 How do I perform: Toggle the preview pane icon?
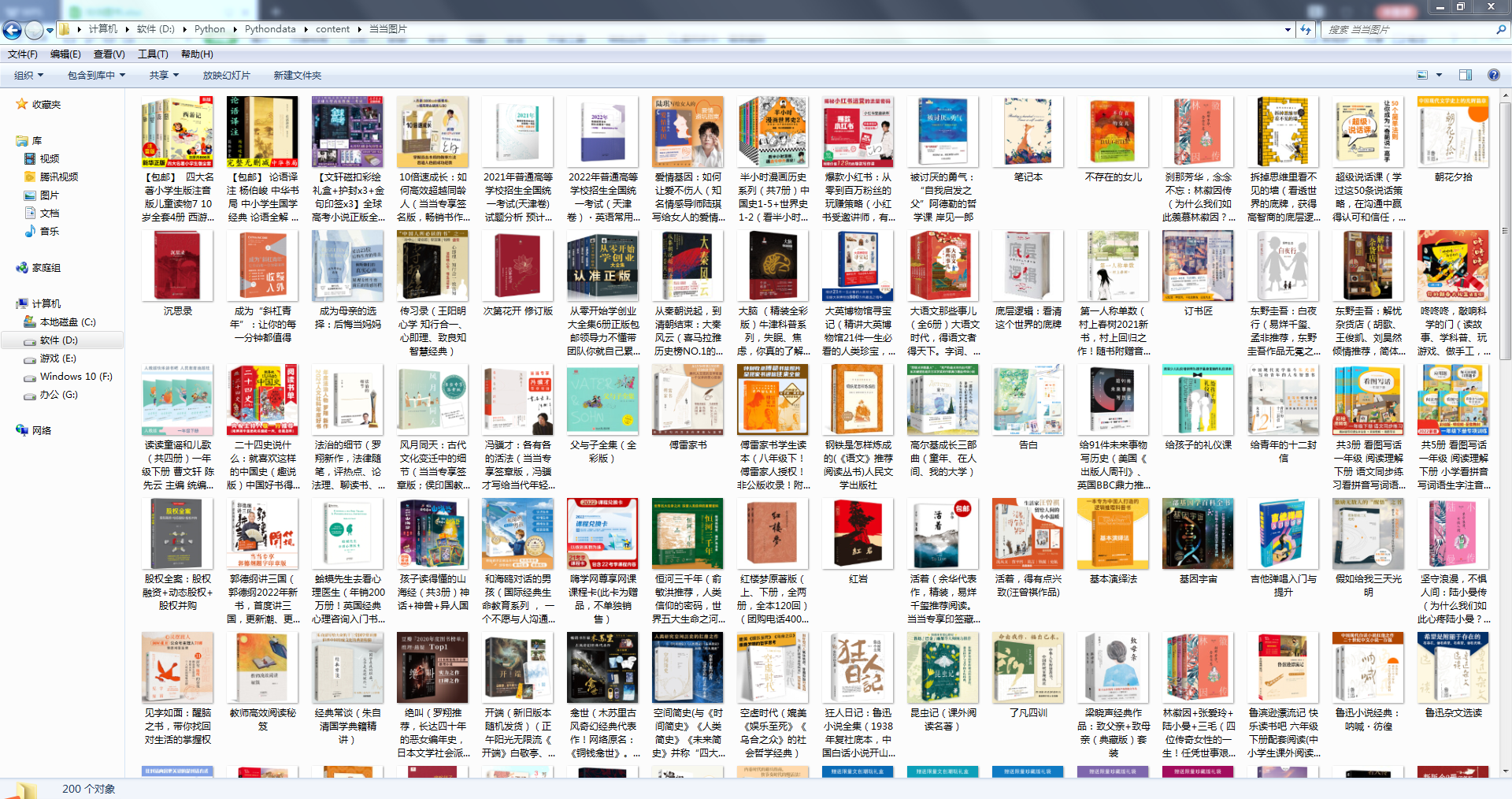point(1466,76)
